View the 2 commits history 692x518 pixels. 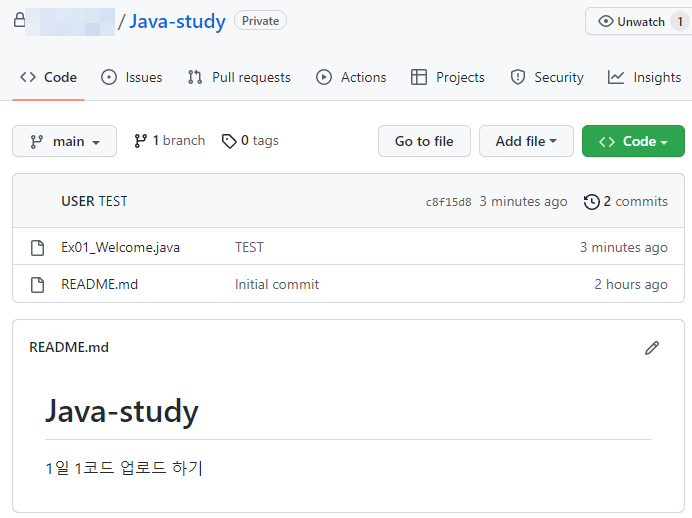coord(625,202)
